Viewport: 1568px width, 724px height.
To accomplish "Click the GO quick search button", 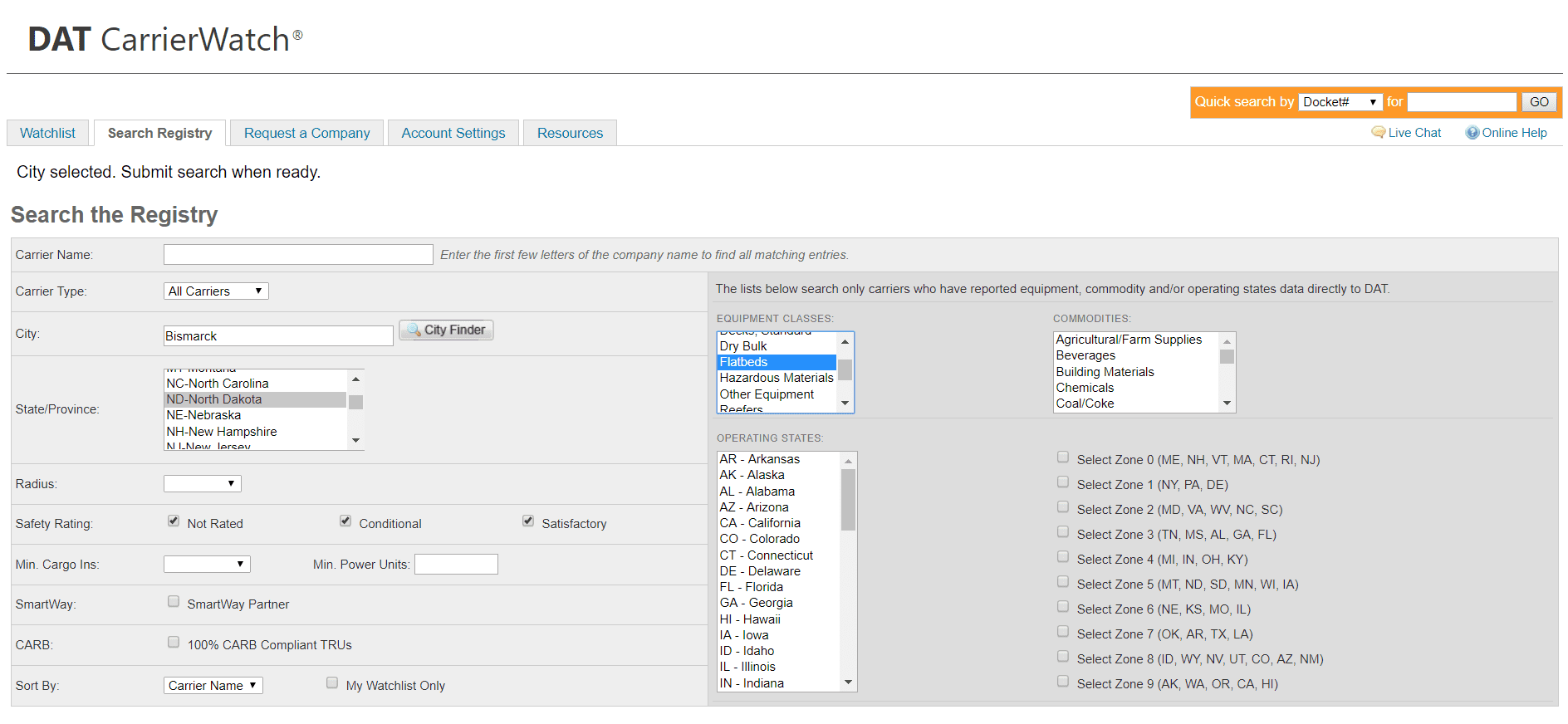I will 1539,102.
